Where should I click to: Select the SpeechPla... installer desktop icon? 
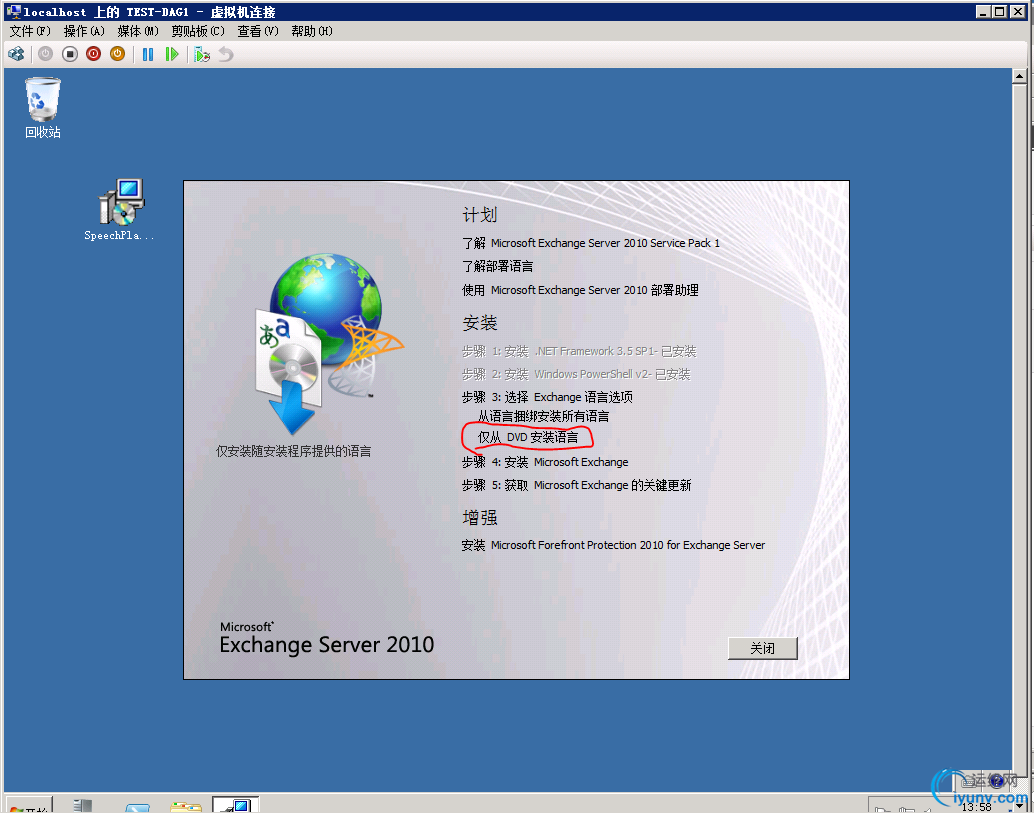[119, 208]
